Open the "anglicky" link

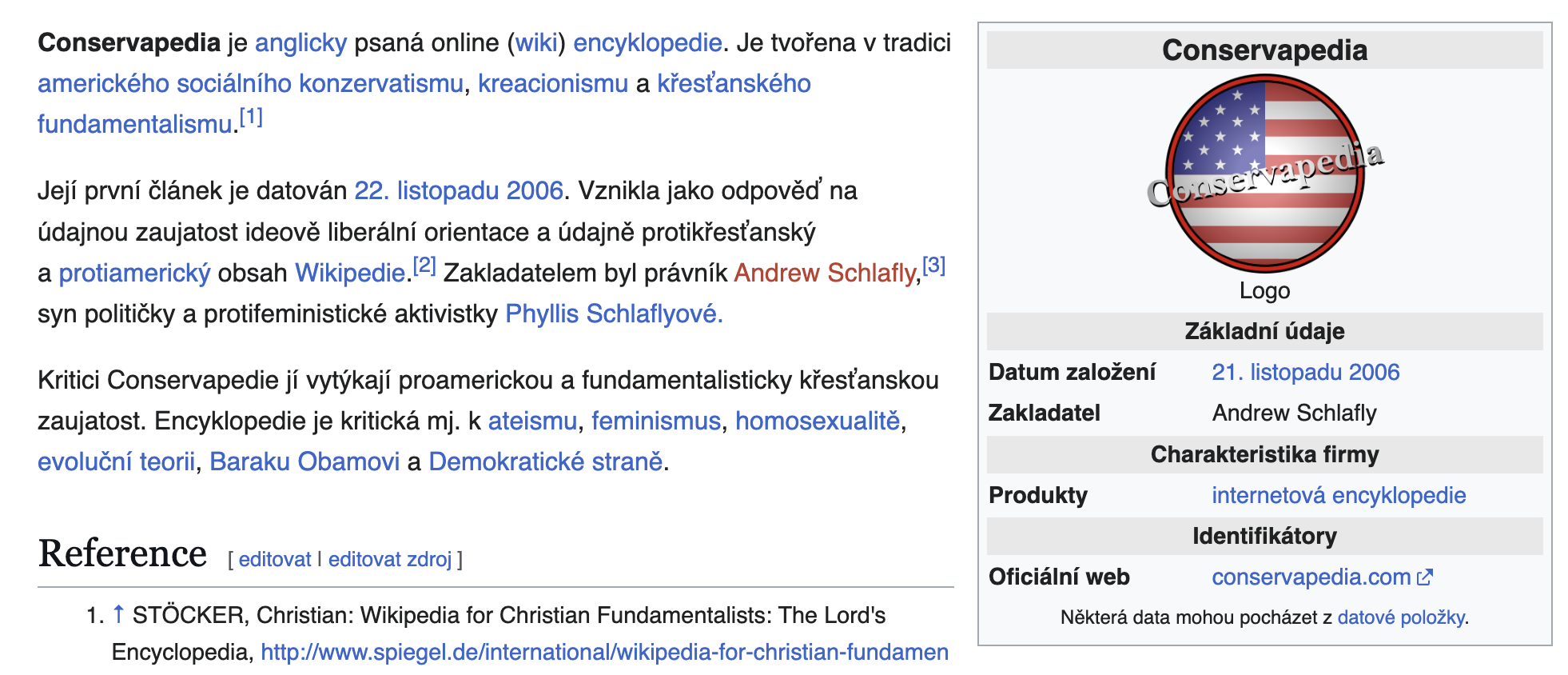300,42
